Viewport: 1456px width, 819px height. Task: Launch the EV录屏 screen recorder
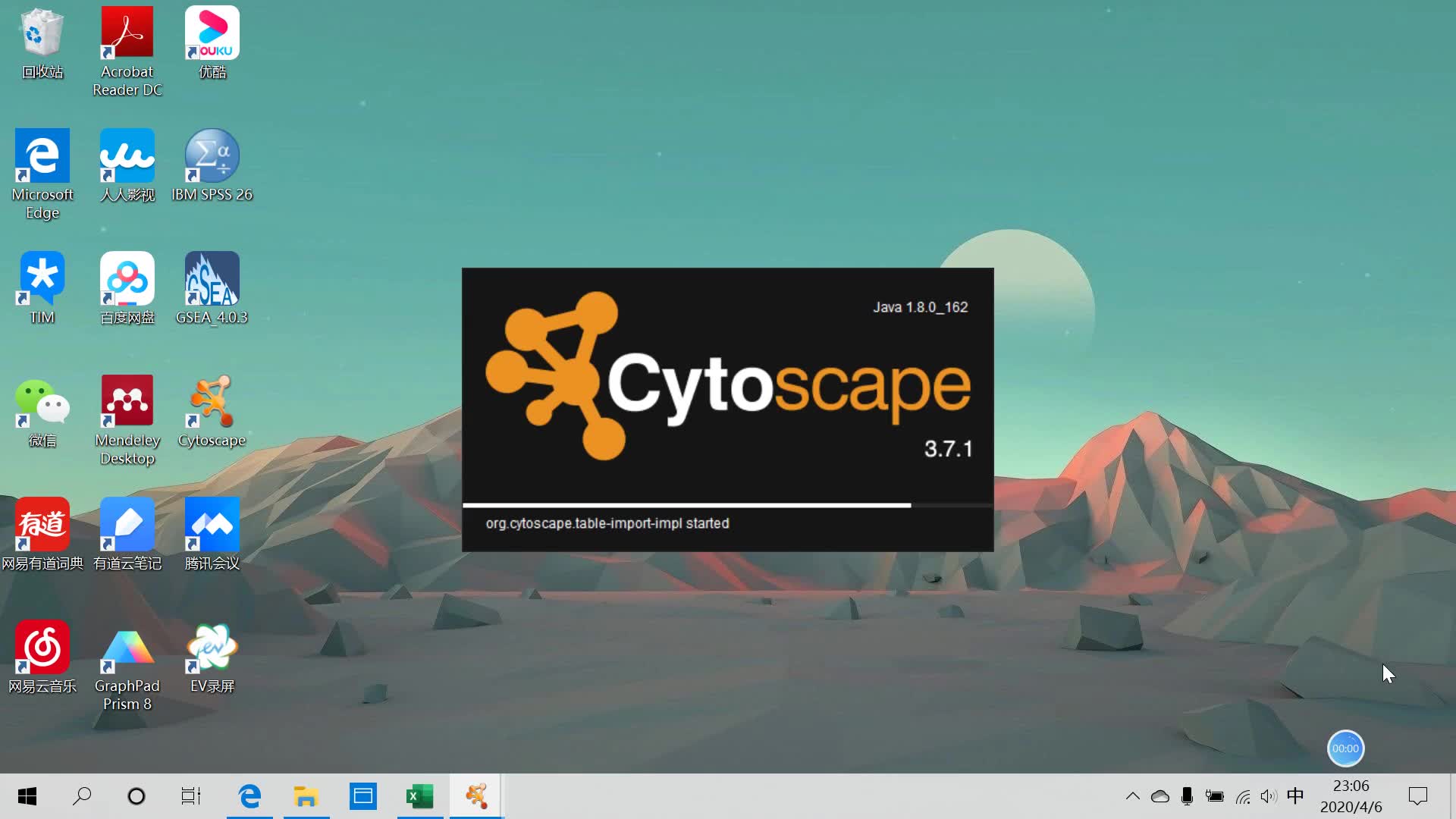212,648
